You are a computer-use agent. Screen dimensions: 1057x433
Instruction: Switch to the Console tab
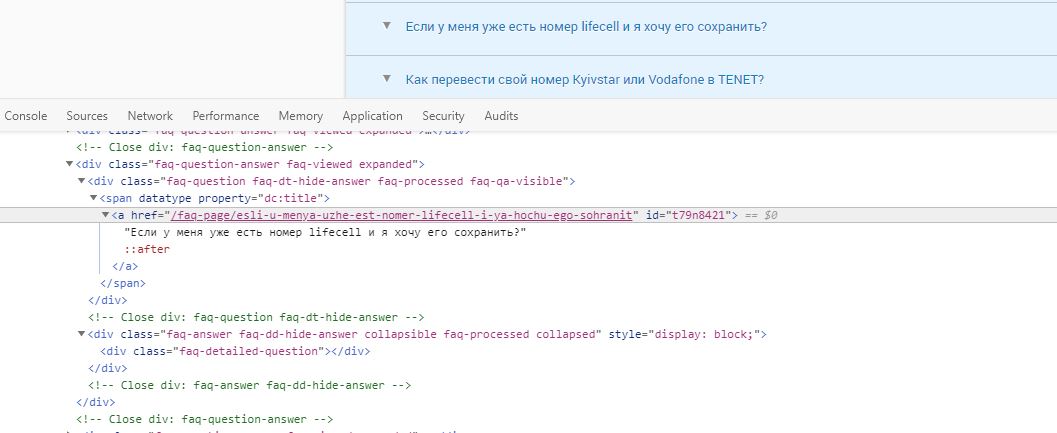pos(26,116)
